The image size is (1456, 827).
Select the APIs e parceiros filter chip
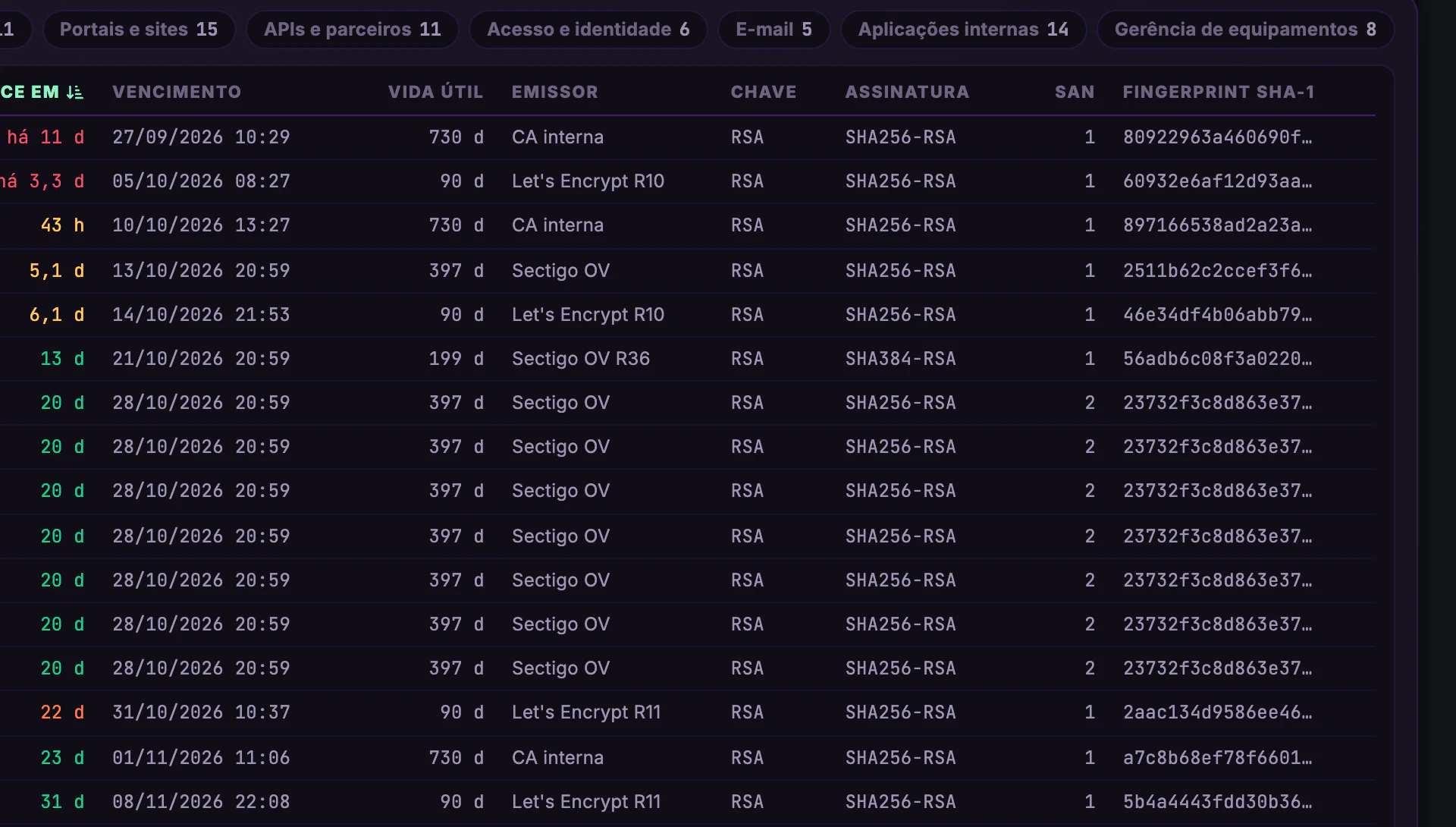[353, 30]
